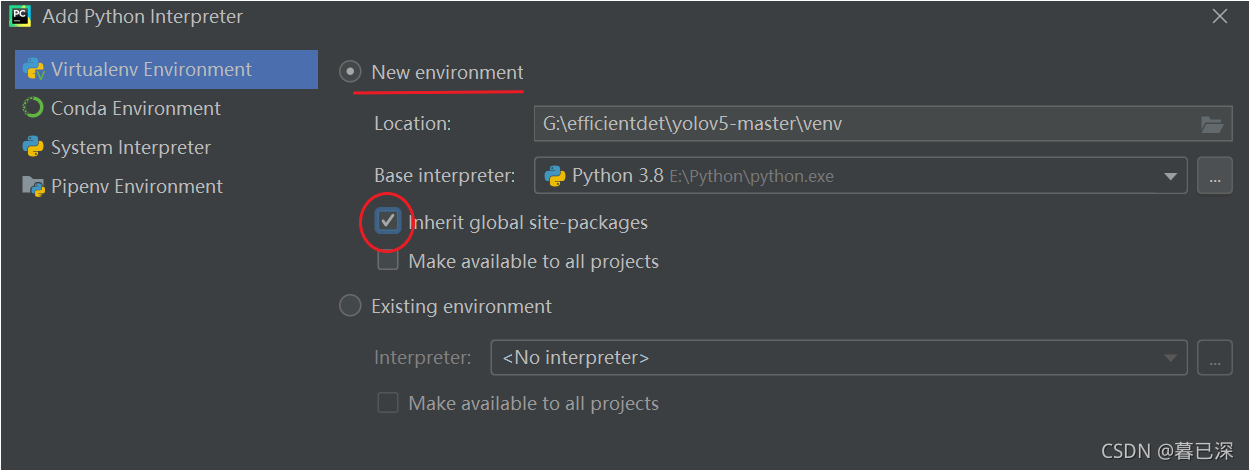Click the Add Python Interpreter title text

click(142, 17)
